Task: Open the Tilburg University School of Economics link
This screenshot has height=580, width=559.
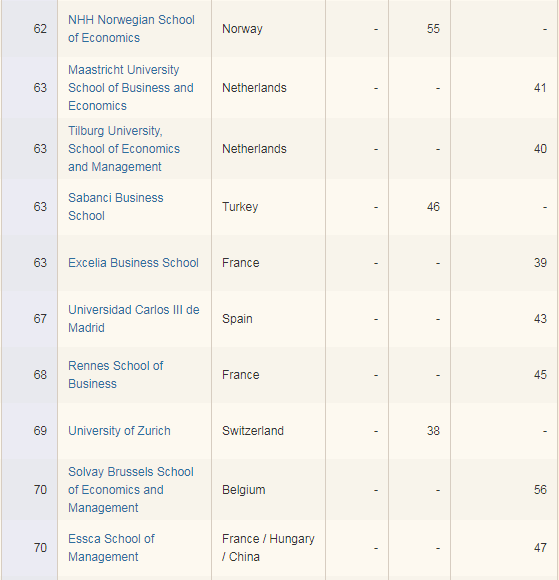Action: (x=124, y=149)
